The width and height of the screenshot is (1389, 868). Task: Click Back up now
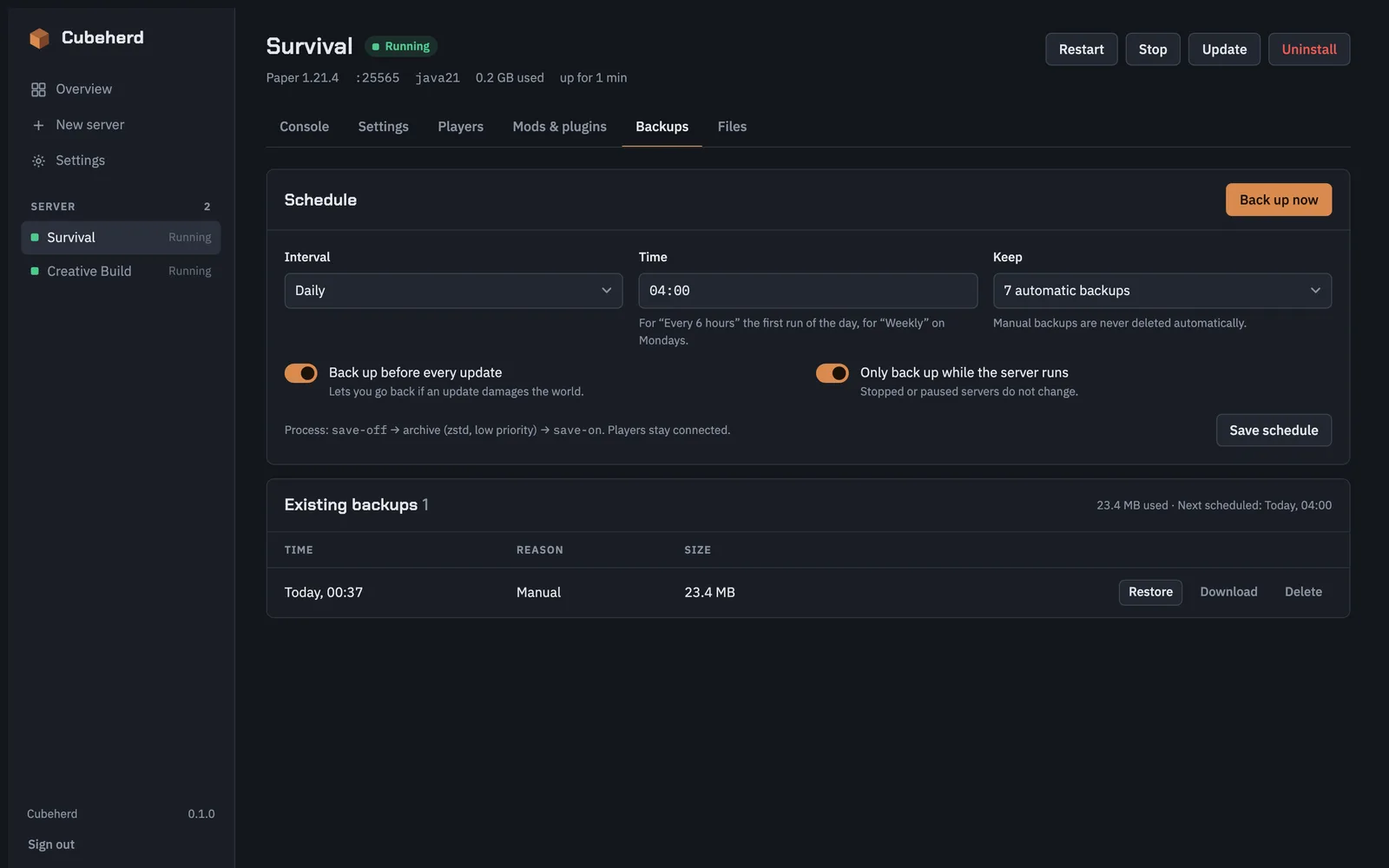click(1279, 200)
